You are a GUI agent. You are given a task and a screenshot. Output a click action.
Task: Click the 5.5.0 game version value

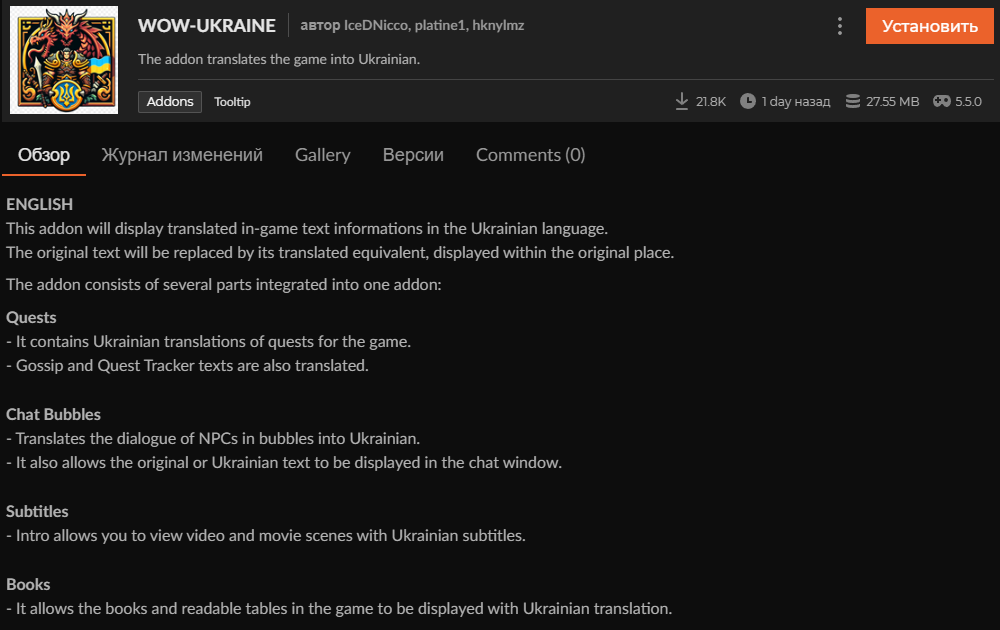click(968, 101)
